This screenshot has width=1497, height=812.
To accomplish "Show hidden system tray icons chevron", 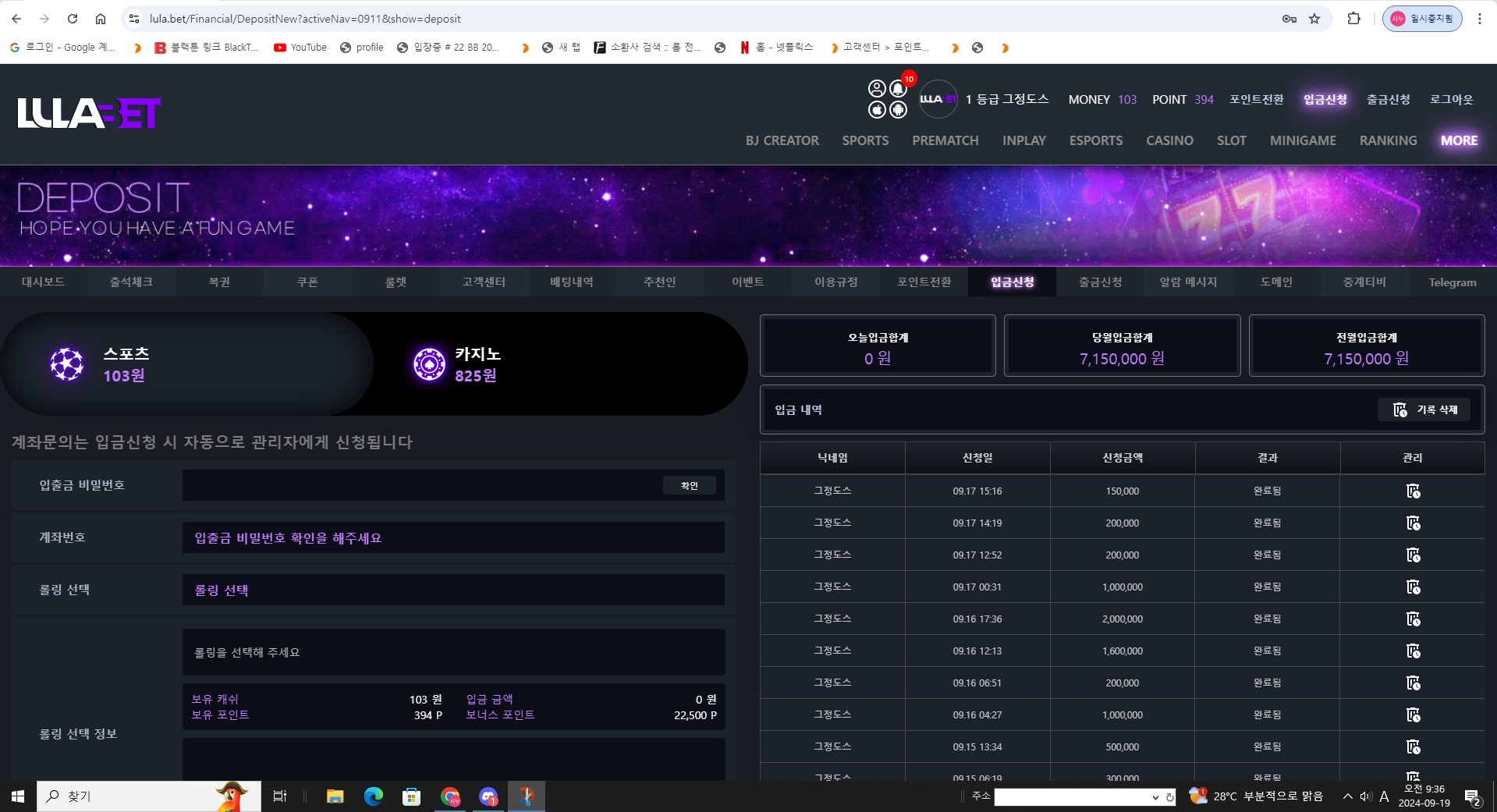I will [1347, 796].
